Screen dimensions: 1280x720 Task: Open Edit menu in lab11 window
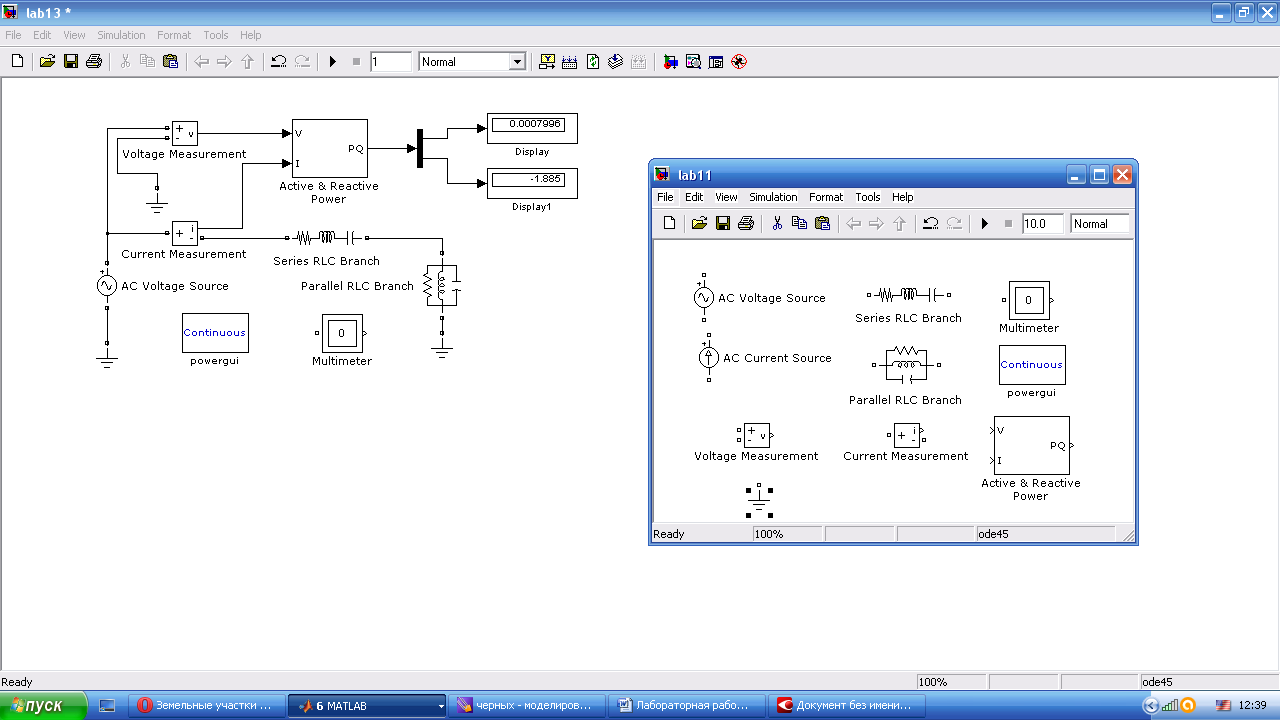pos(694,197)
